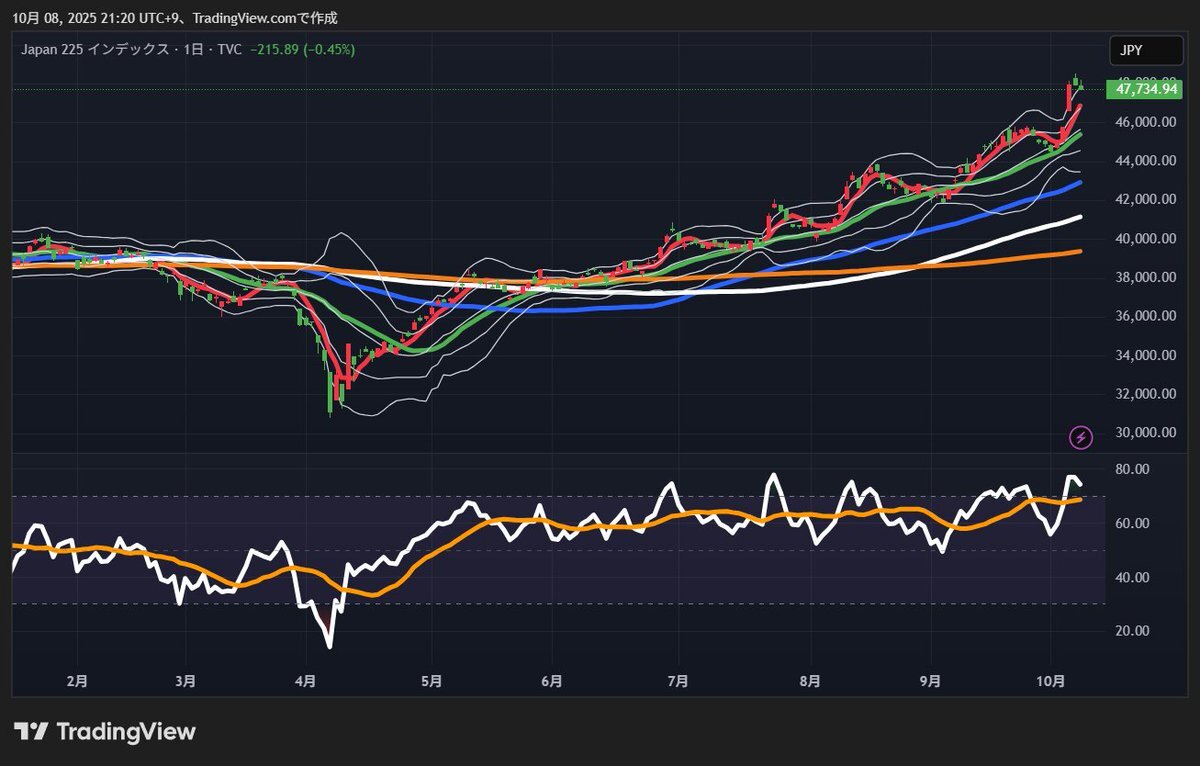Screen dimensions: 1200x766
Task: Open the JPY currency selector
Action: tap(1145, 50)
